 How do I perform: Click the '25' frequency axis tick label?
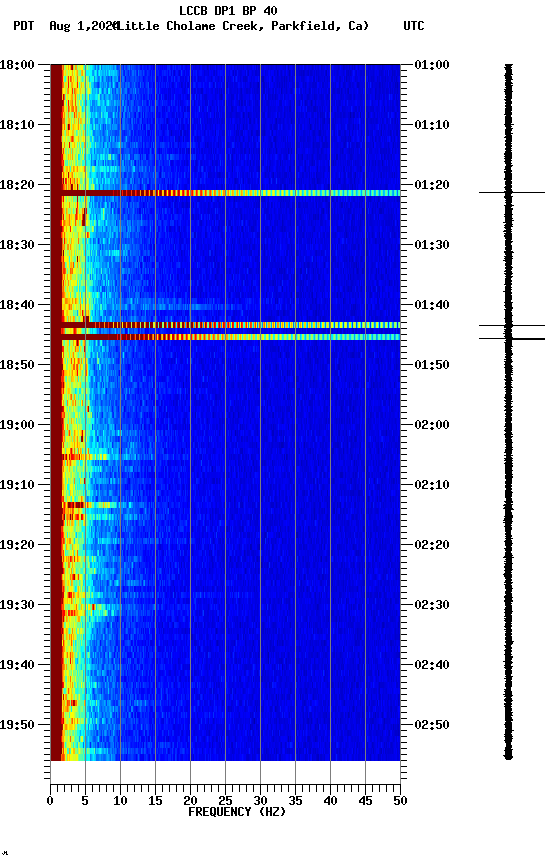coord(225,801)
